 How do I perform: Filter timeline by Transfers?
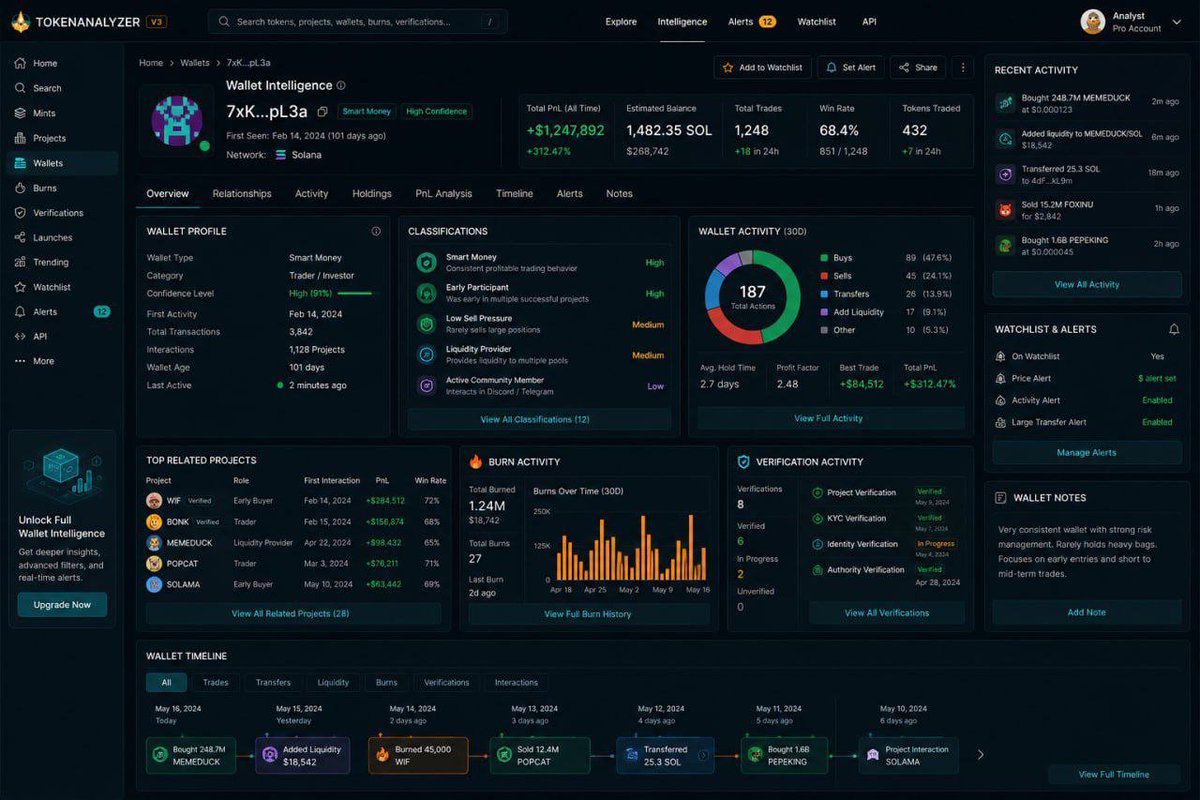click(x=273, y=683)
